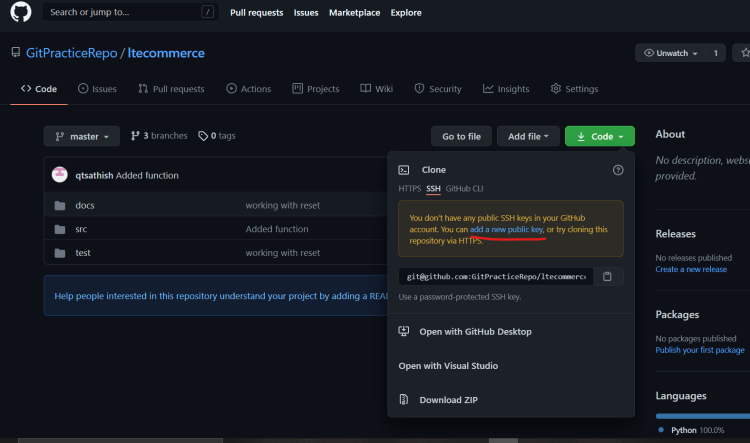
Task: Choose Download ZIP
Action: [x=449, y=400]
